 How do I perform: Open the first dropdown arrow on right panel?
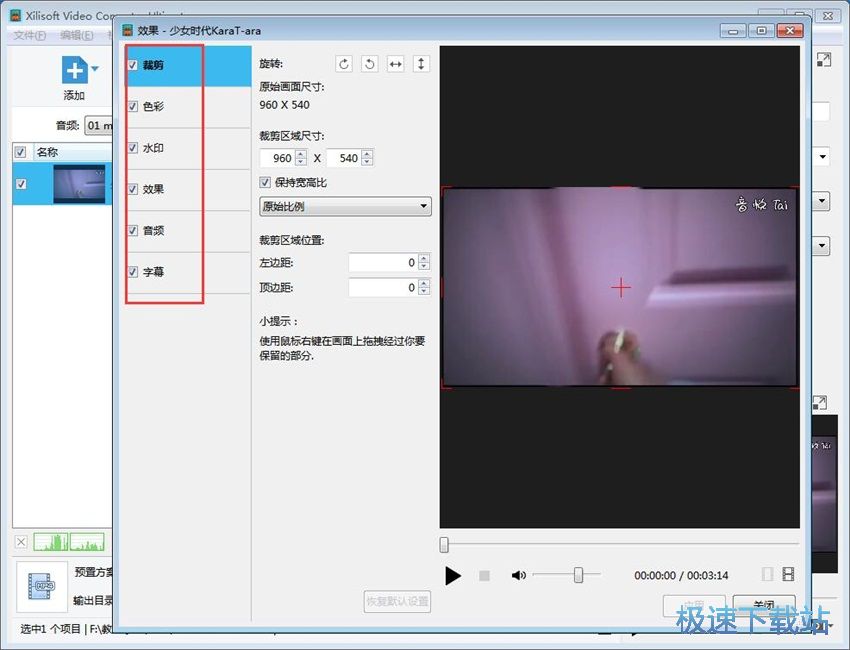[x=822, y=157]
